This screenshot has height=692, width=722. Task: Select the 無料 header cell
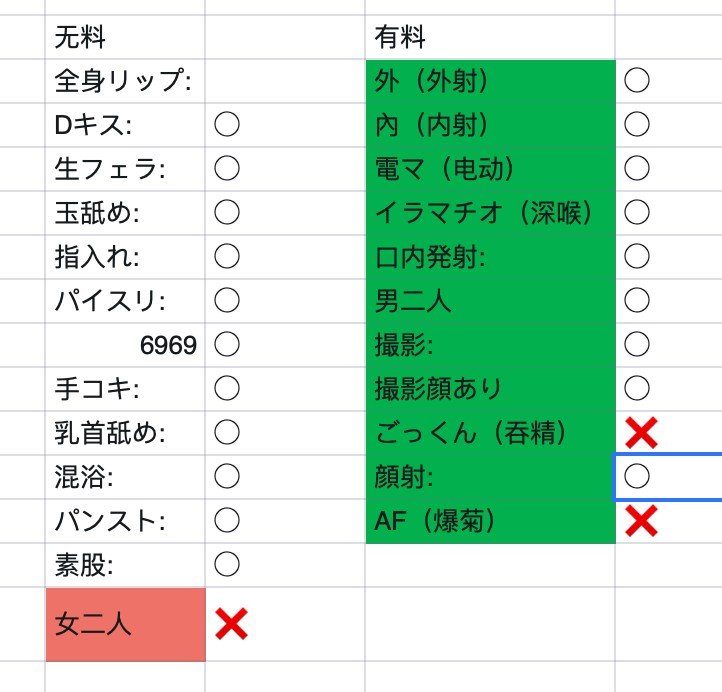tap(125, 38)
